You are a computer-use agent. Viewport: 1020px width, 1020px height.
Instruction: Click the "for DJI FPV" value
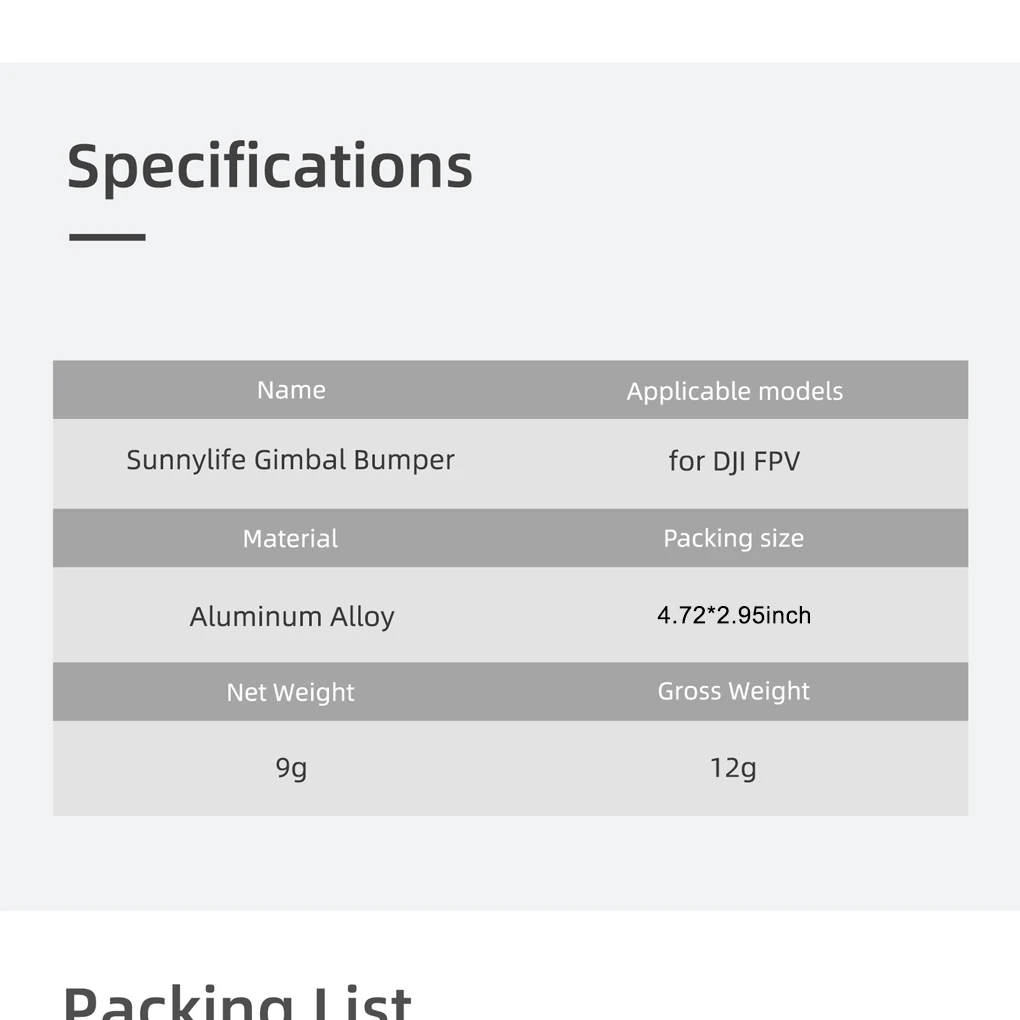click(x=734, y=461)
